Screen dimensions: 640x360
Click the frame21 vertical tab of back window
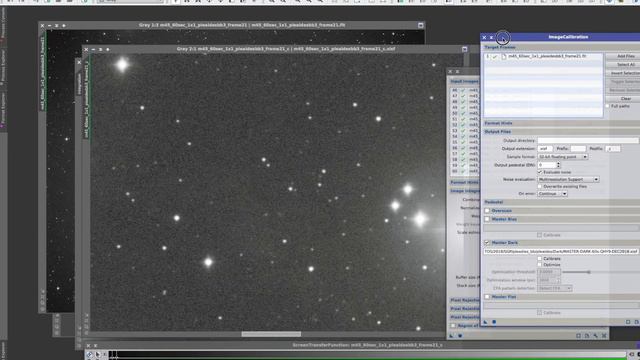pos(42,73)
